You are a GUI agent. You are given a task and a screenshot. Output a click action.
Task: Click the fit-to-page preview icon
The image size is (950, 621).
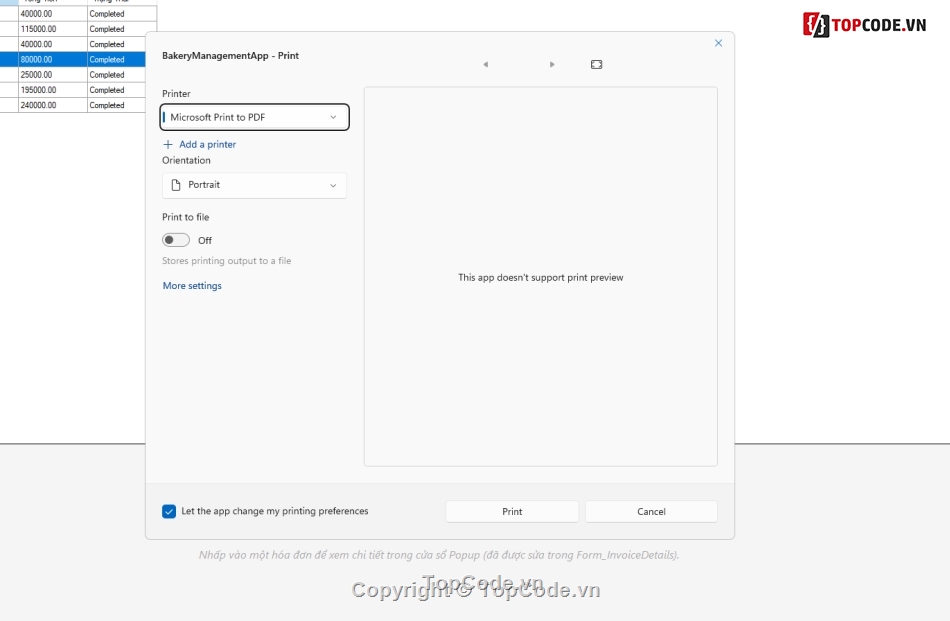[596, 65]
